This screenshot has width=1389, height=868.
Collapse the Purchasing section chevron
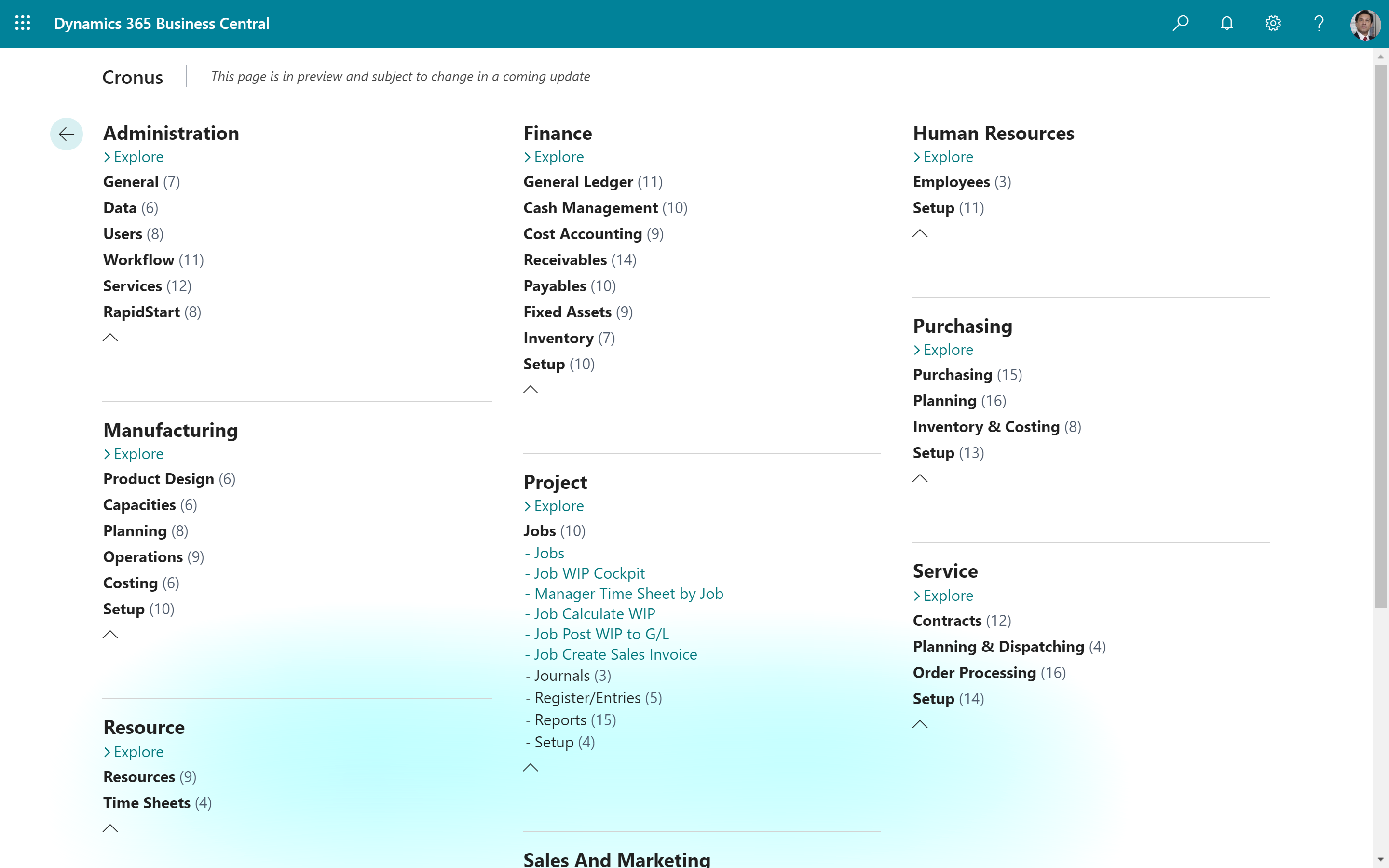pyautogui.click(x=920, y=477)
